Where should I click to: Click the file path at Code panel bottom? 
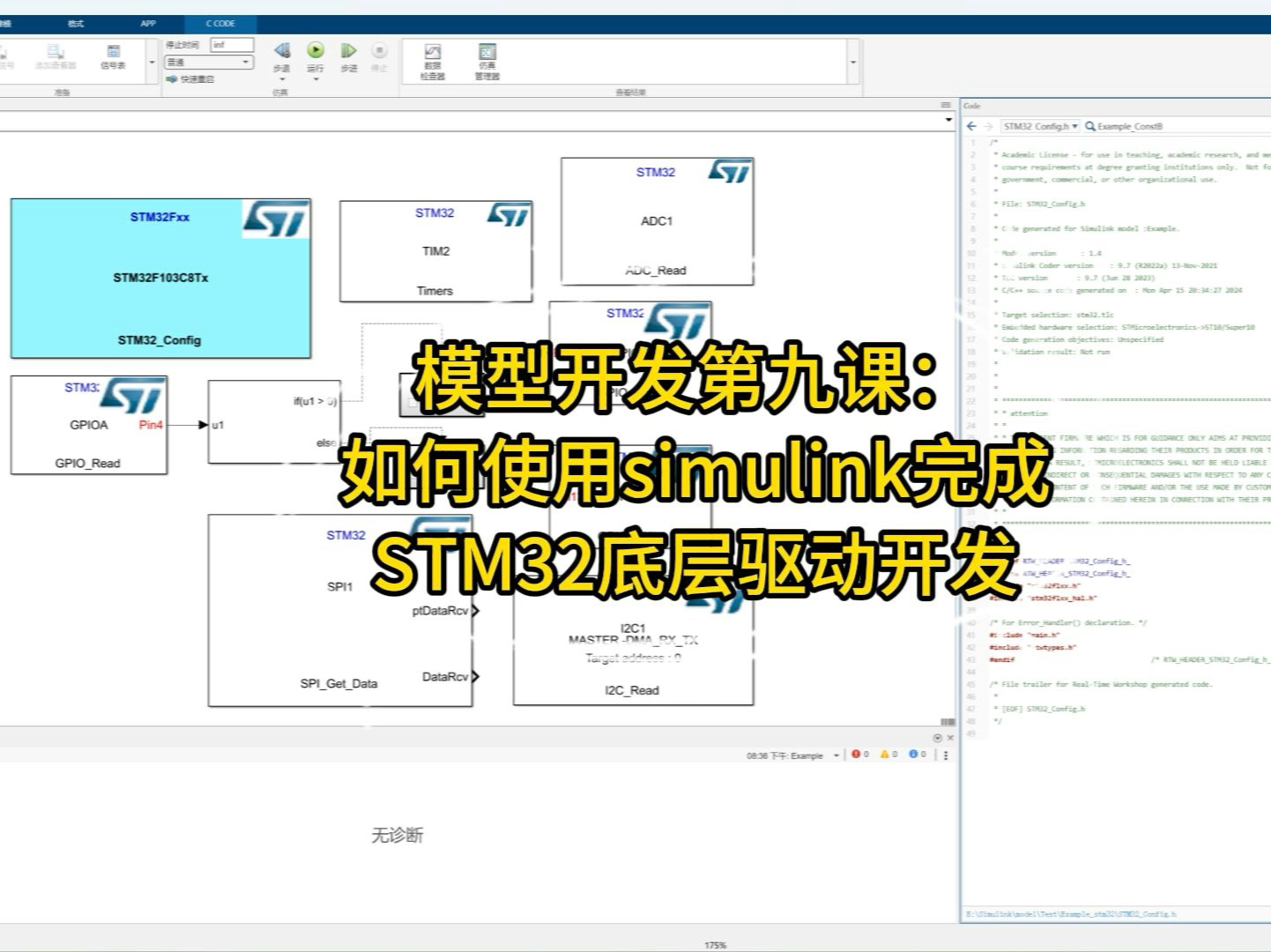[1071, 914]
